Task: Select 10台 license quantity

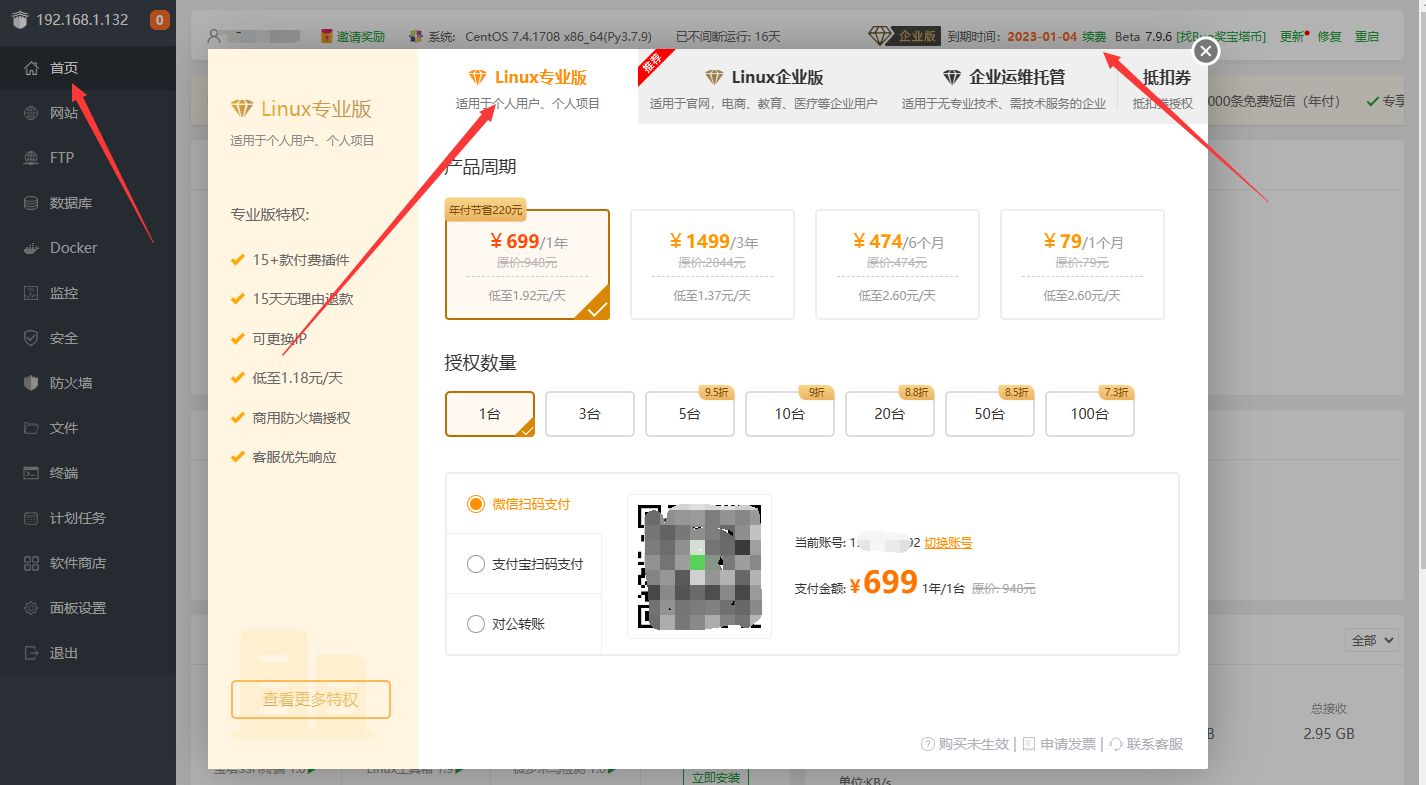Action: click(790, 414)
